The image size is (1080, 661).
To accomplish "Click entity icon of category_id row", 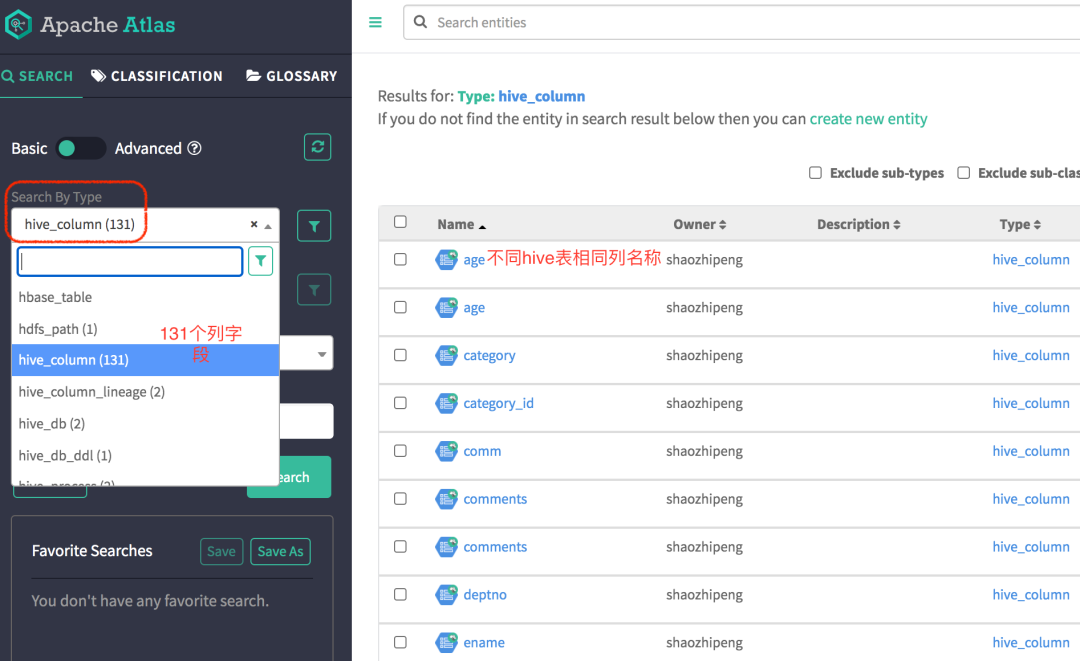I will (446, 403).
